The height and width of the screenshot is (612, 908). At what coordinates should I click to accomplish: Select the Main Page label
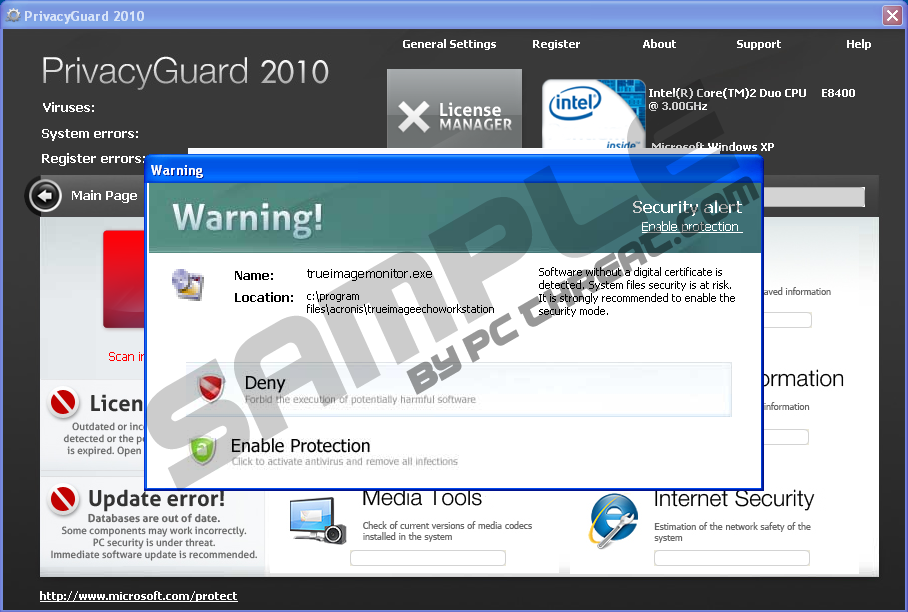104,196
